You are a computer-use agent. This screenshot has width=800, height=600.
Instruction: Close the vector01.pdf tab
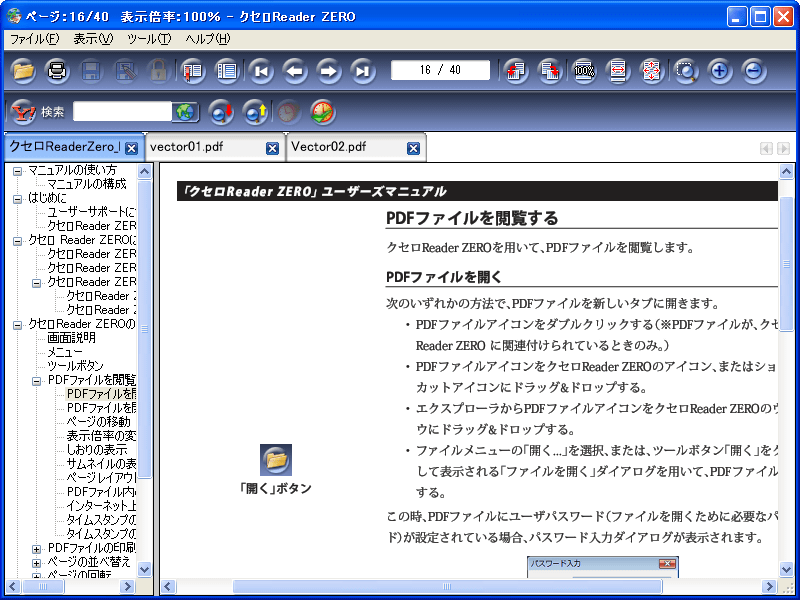click(x=272, y=148)
